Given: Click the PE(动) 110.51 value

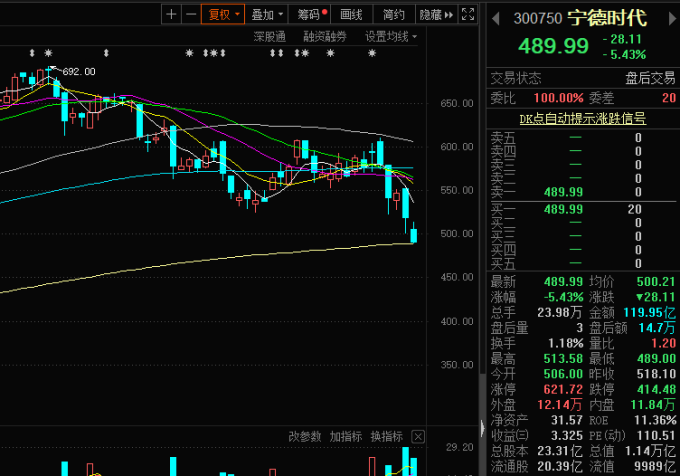Looking at the screenshot, I should (656, 436).
